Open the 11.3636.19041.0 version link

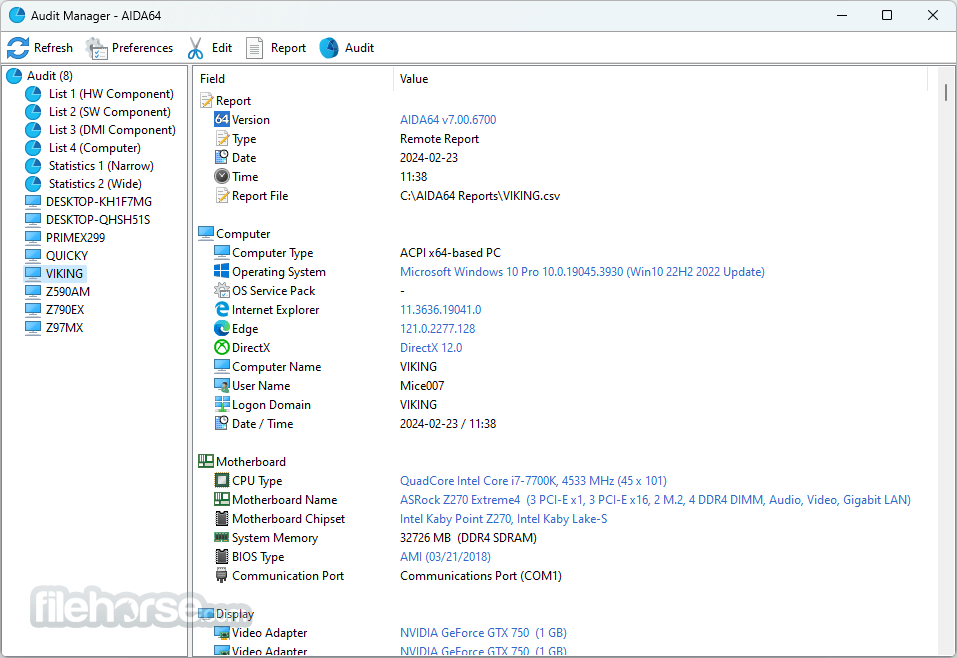(x=441, y=309)
